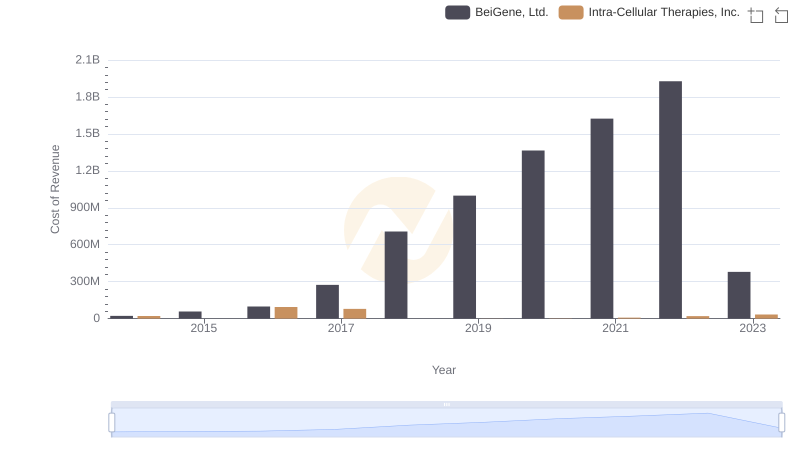Screen dimensions: 800x461
Task: Click the Year axis title
Action: pos(444,370)
